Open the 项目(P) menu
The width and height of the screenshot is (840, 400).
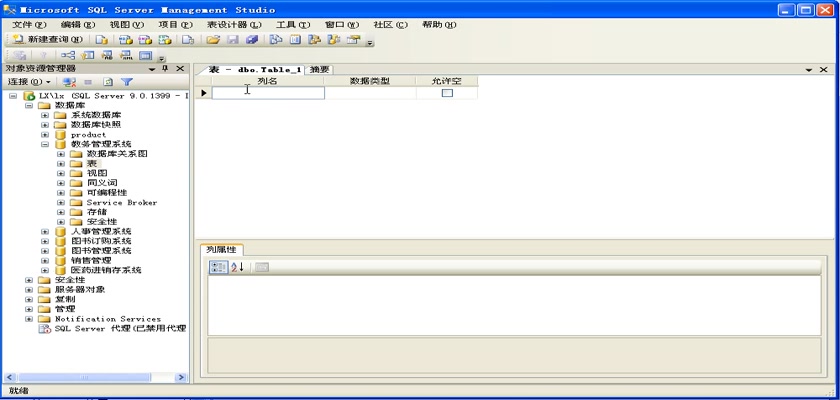175,25
